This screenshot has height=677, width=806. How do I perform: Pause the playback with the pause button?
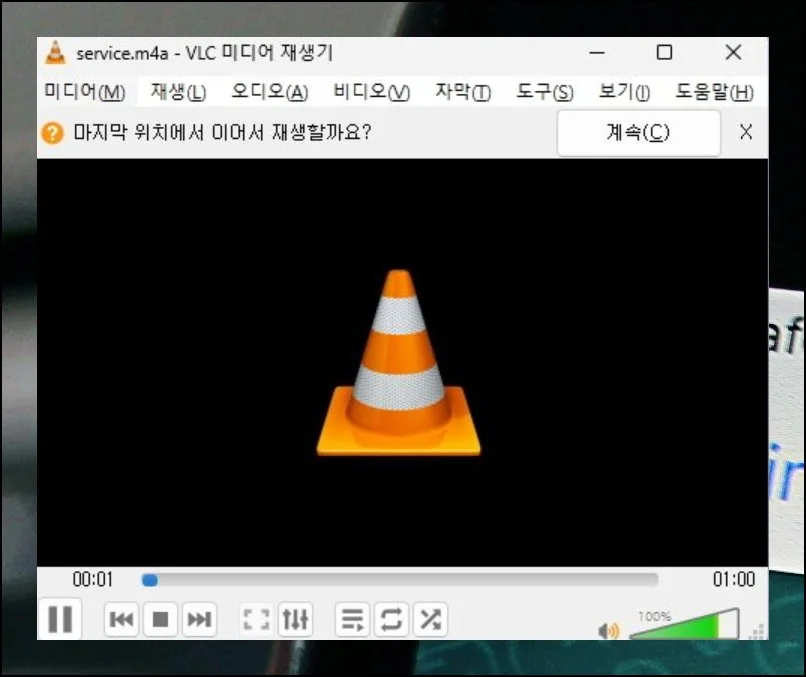60,619
